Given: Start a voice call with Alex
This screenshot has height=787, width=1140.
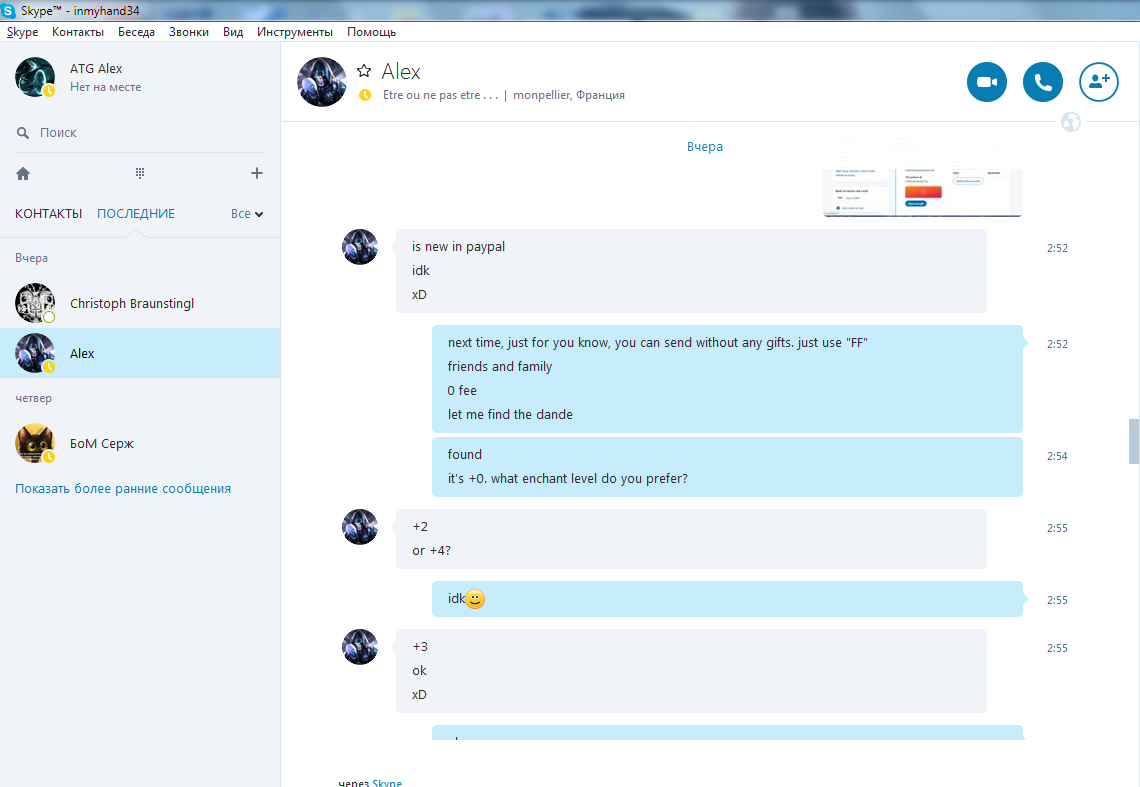Looking at the screenshot, I should coord(1043,82).
